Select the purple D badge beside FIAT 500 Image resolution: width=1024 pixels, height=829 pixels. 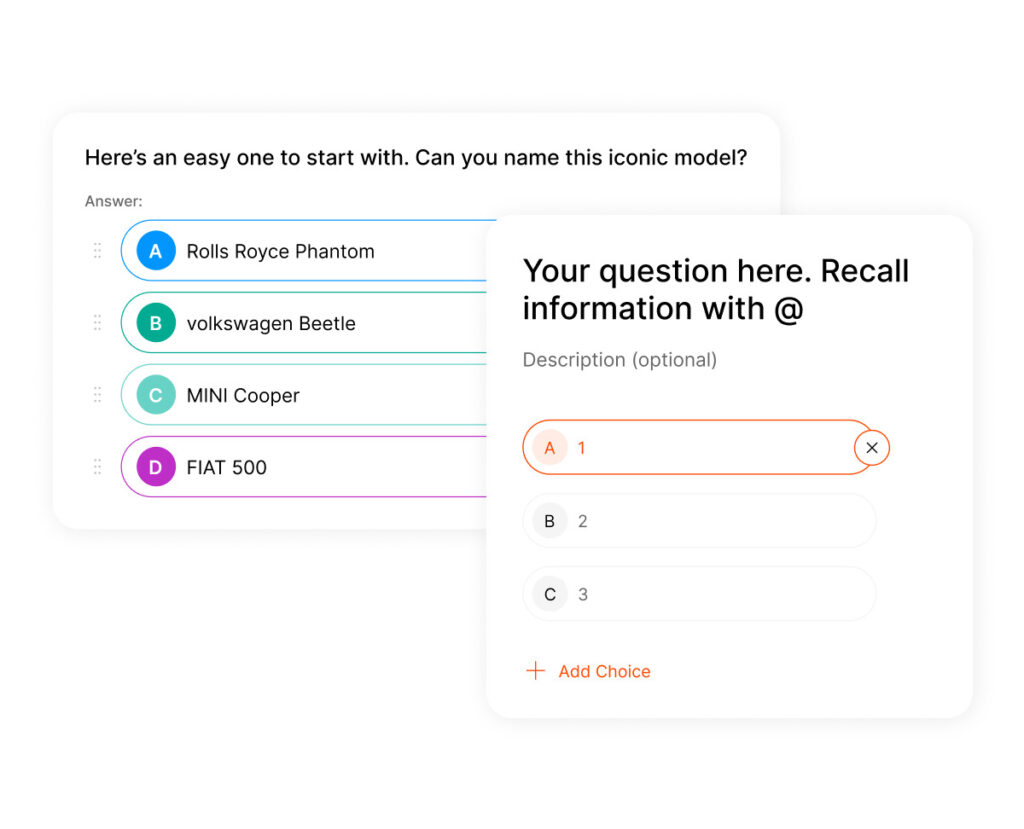[x=154, y=467]
